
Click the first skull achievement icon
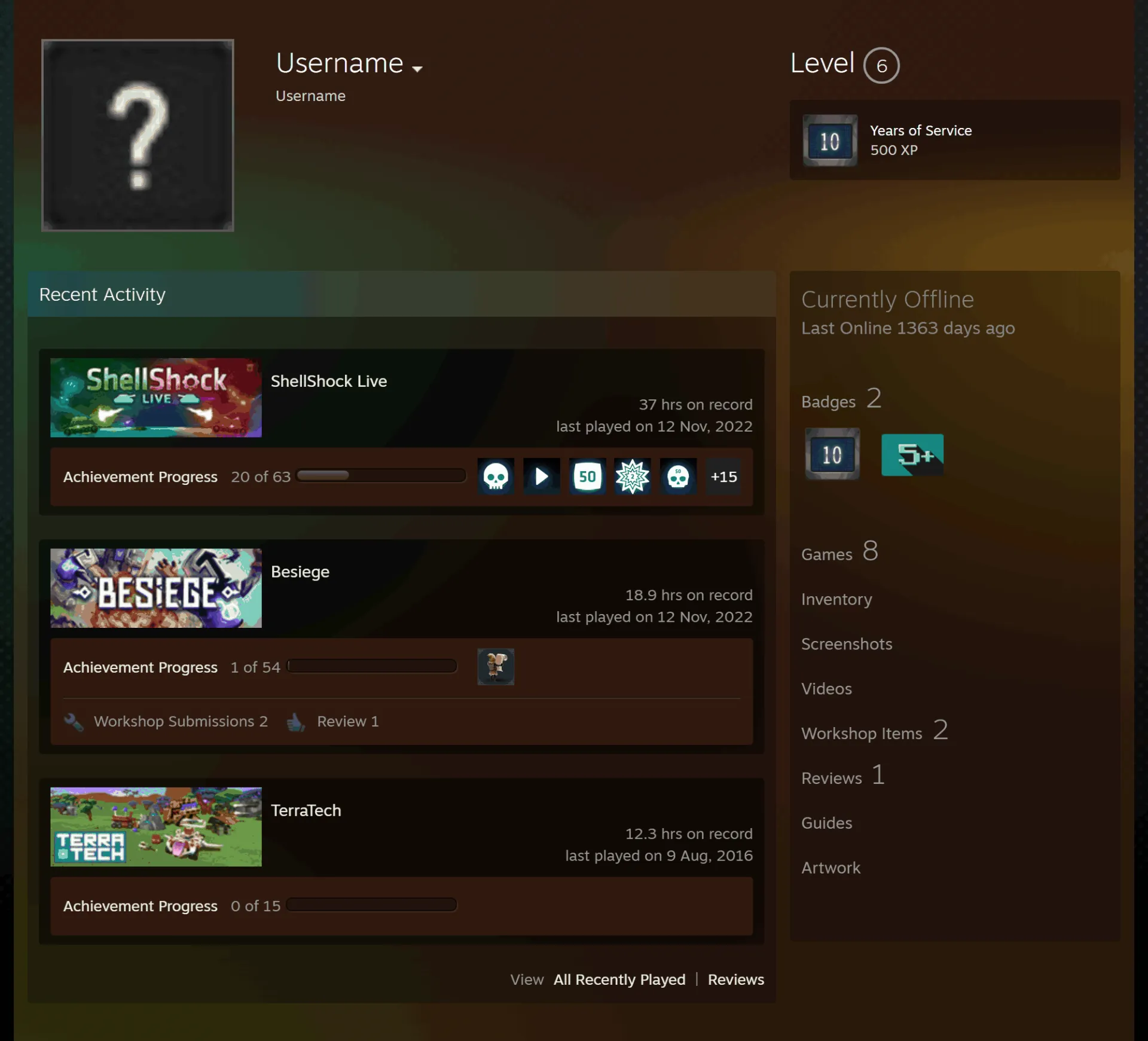(x=496, y=477)
